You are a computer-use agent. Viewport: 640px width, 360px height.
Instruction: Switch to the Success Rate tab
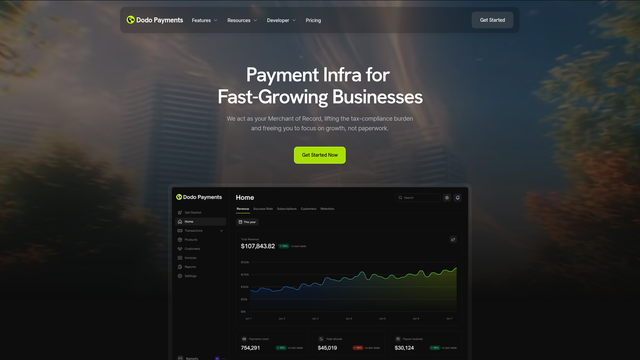(263, 209)
